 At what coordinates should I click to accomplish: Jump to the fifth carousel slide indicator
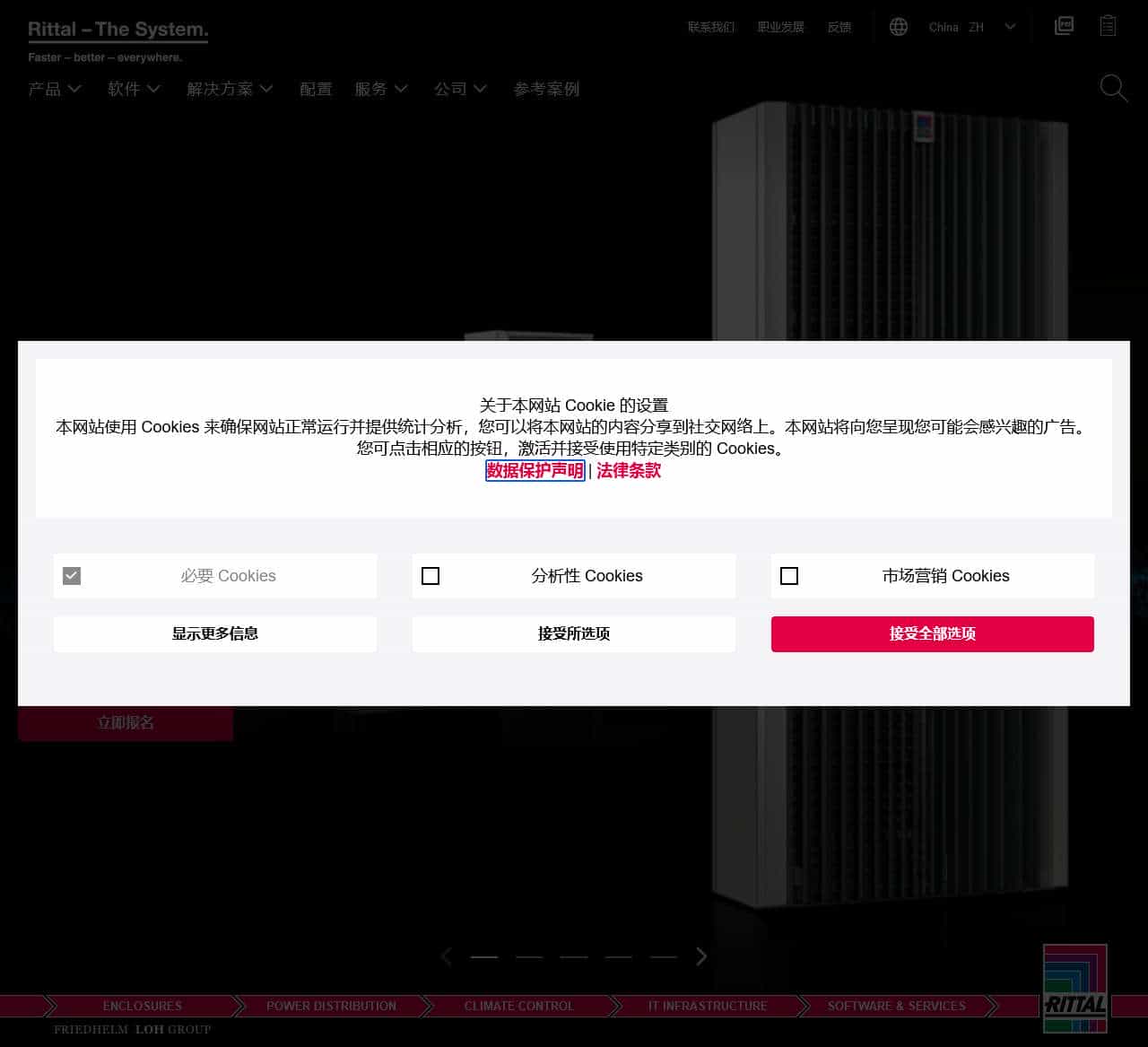click(x=663, y=956)
